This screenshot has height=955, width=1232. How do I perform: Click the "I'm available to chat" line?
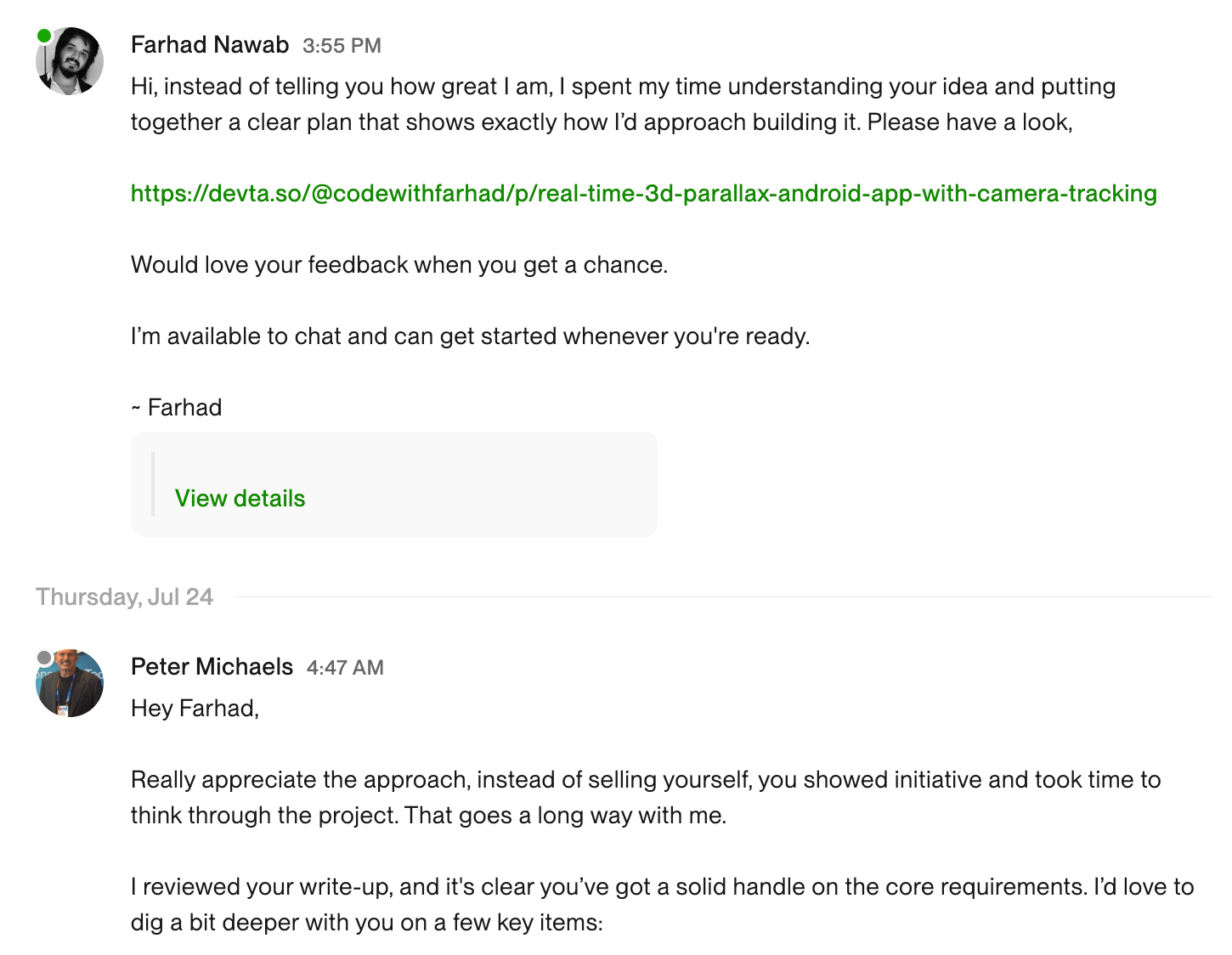(470, 336)
